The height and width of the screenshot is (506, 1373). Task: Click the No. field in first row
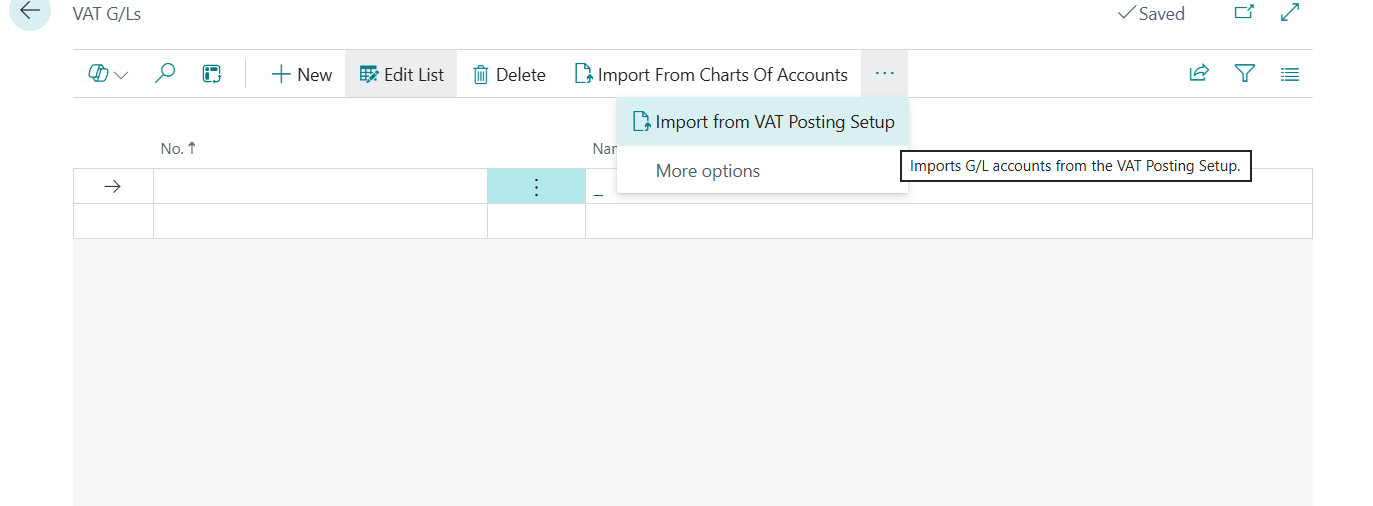pyautogui.click(x=320, y=187)
